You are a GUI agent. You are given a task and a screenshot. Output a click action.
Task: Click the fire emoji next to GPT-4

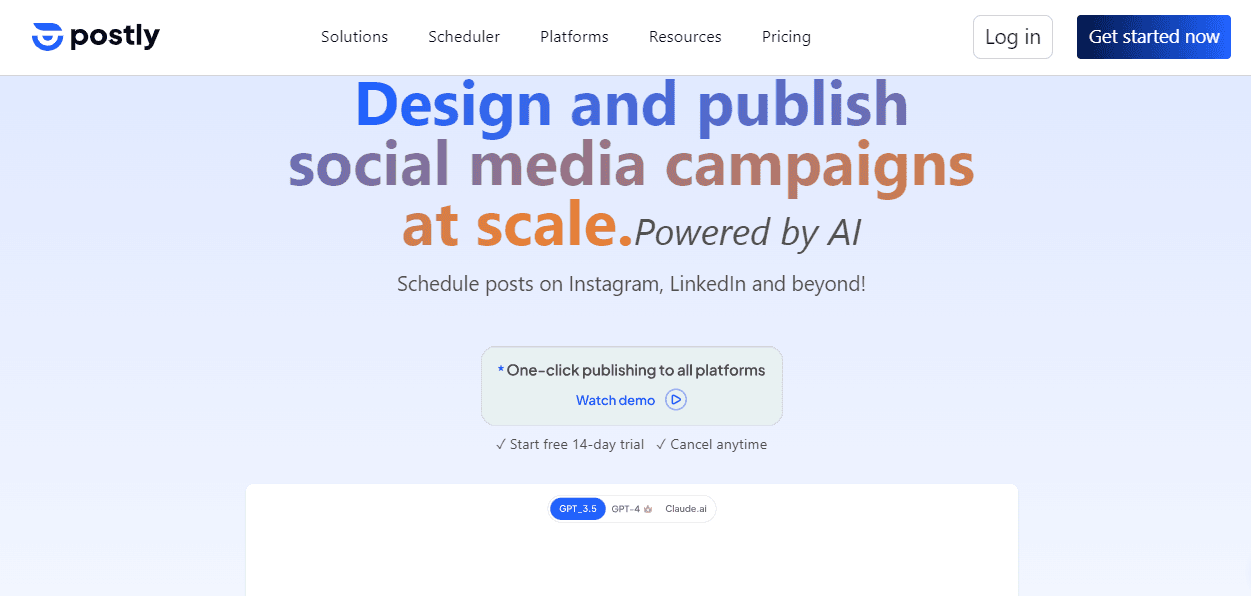[x=648, y=509]
